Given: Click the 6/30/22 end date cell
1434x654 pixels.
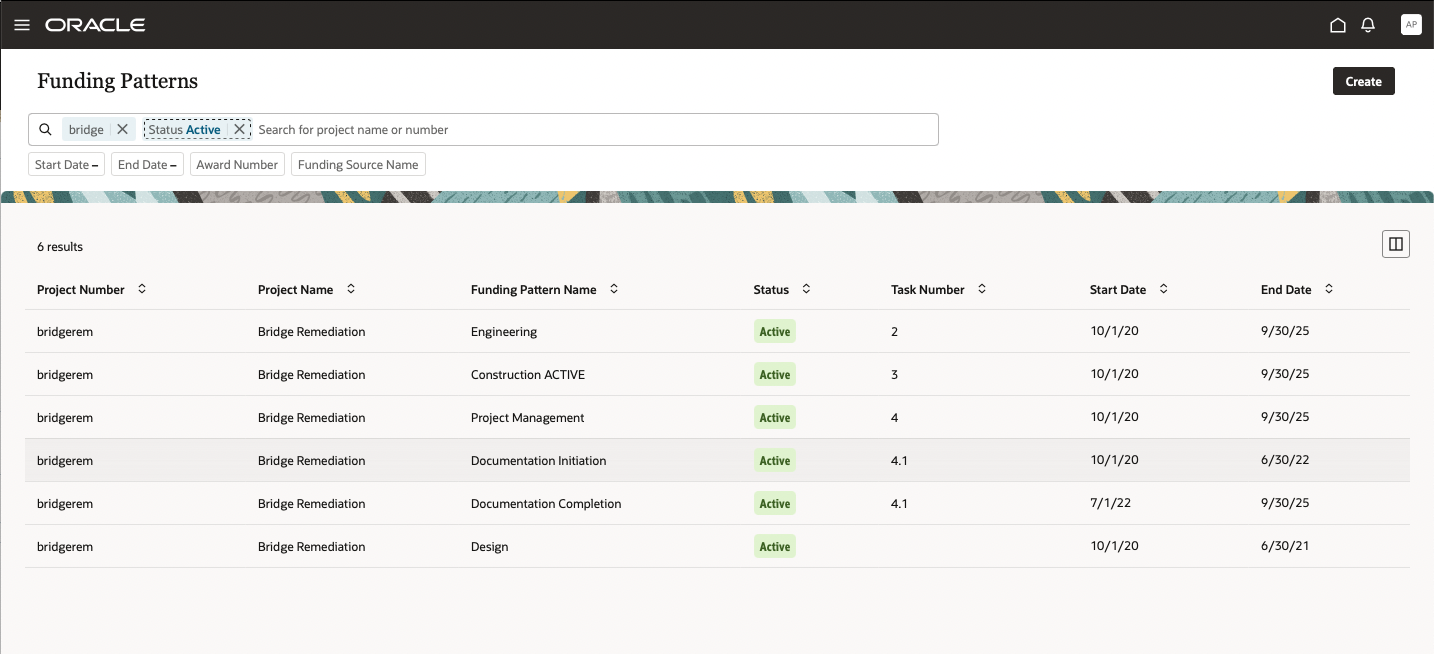Looking at the screenshot, I should coord(1285,460).
